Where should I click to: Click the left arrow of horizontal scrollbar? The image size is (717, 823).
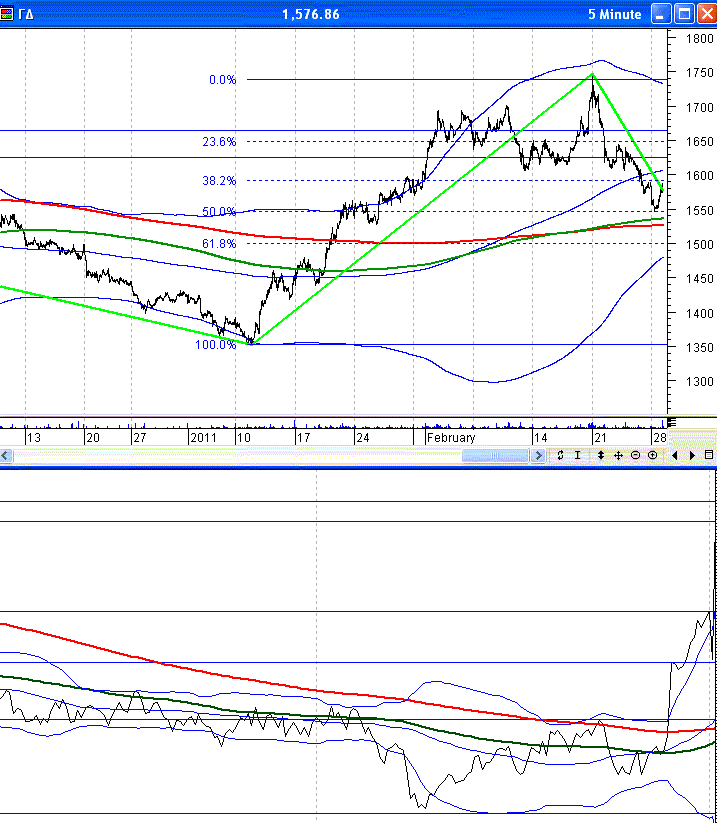5,455
